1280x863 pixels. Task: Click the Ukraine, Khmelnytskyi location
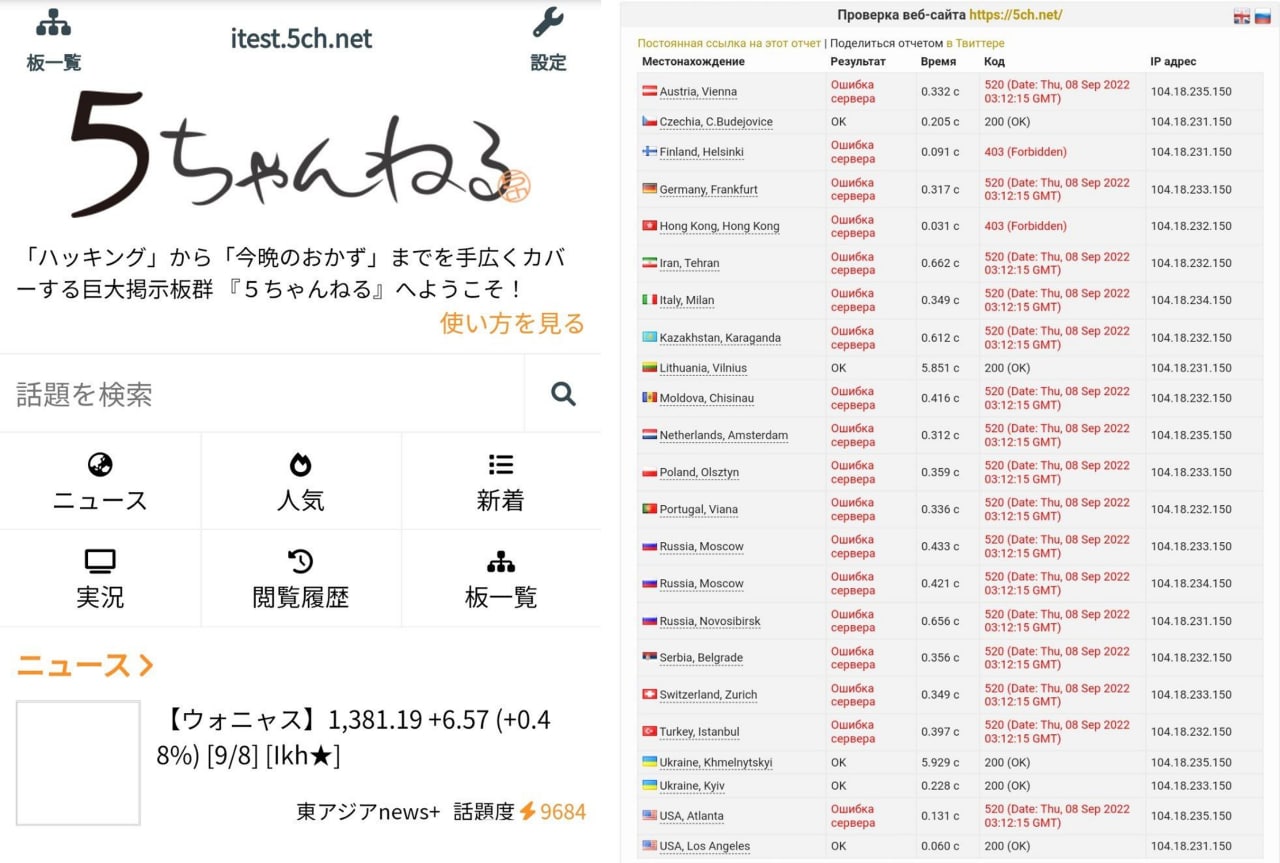716,763
